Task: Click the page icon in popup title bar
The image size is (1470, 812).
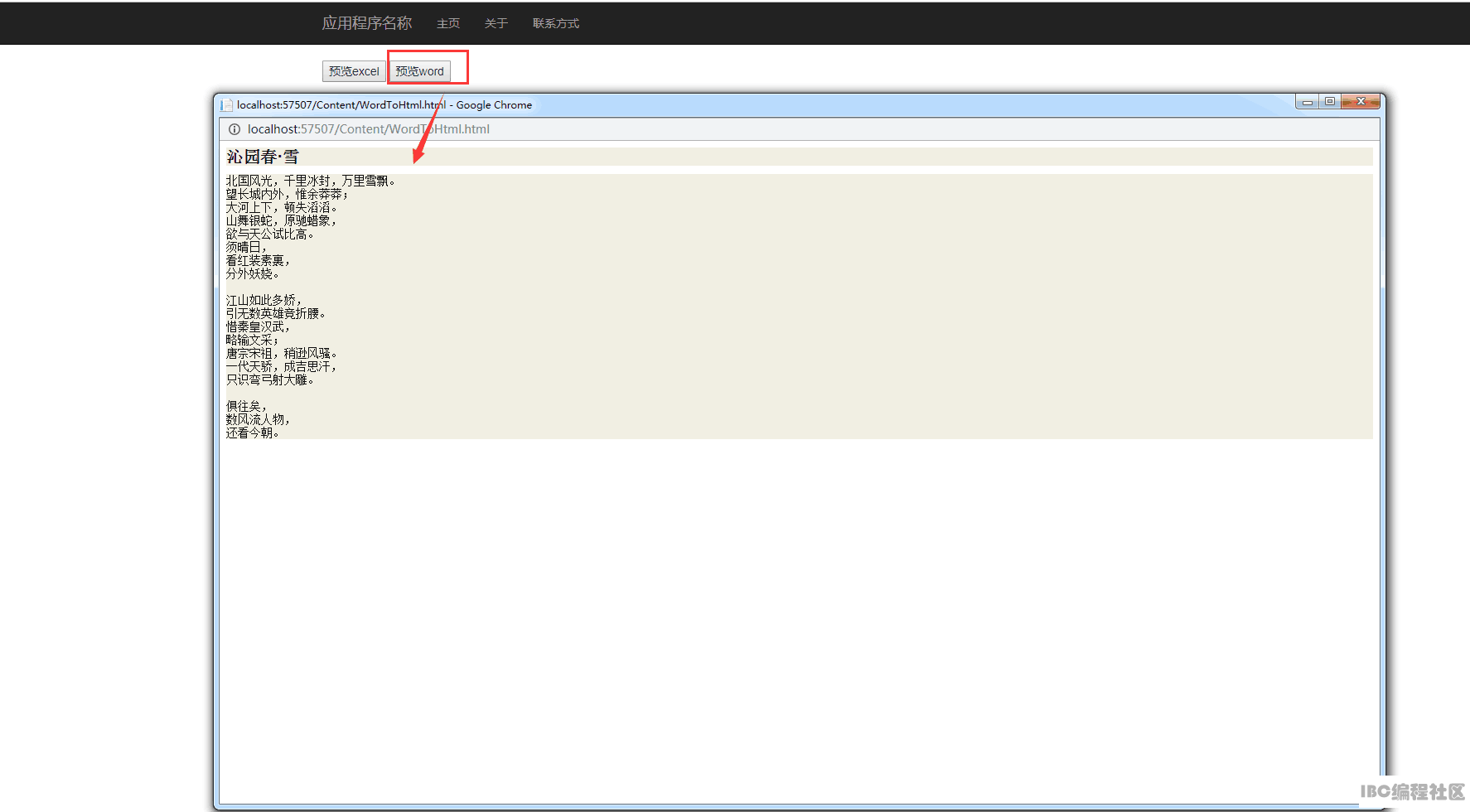Action: [x=227, y=105]
